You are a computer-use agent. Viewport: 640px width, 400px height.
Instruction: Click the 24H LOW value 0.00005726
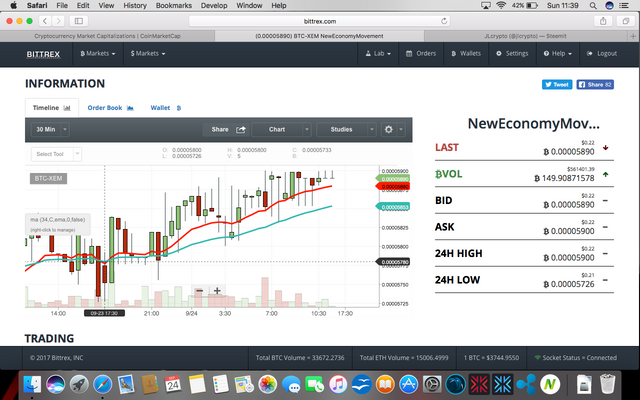point(569,284)
